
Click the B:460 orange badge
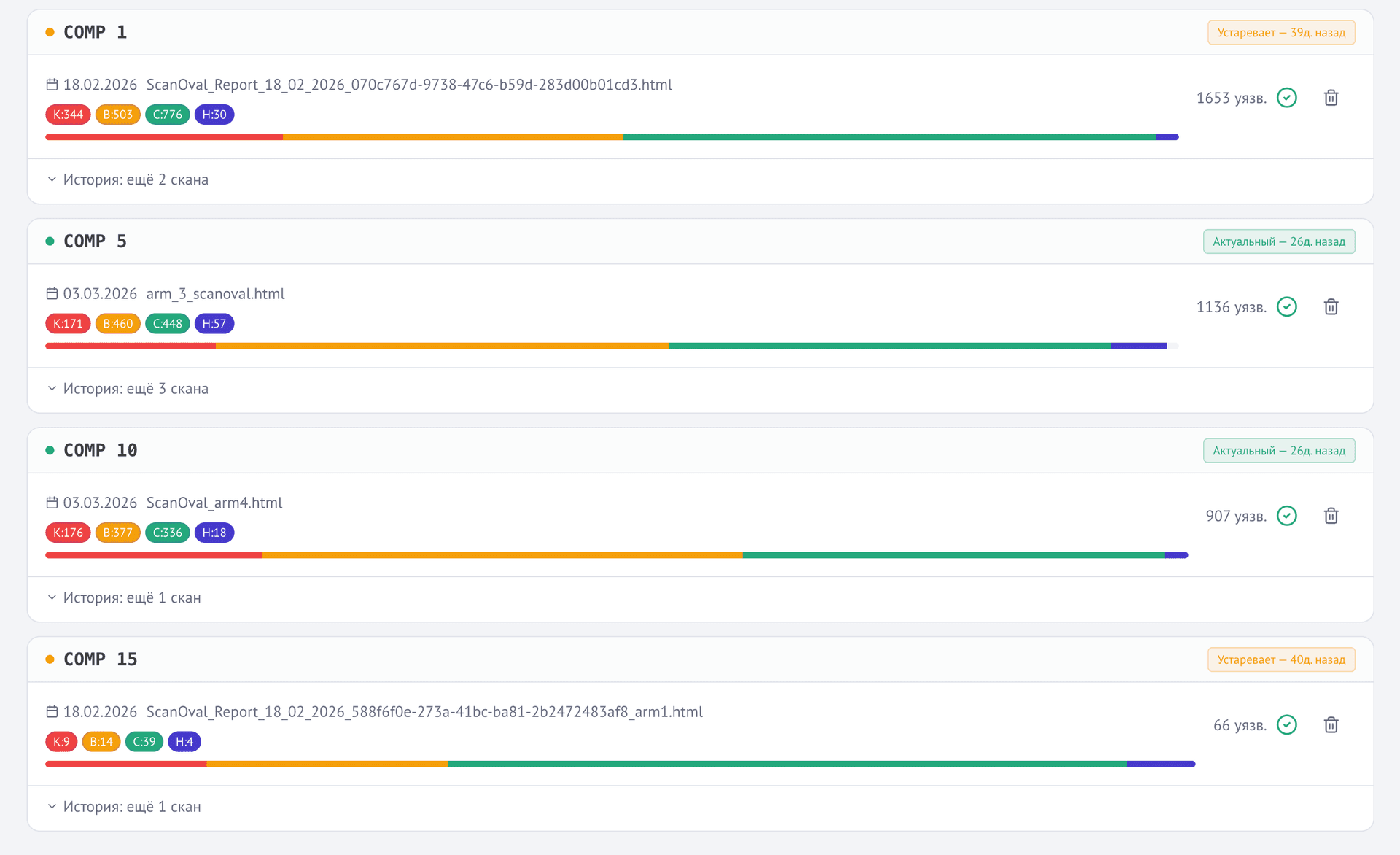tap(117, 324)
